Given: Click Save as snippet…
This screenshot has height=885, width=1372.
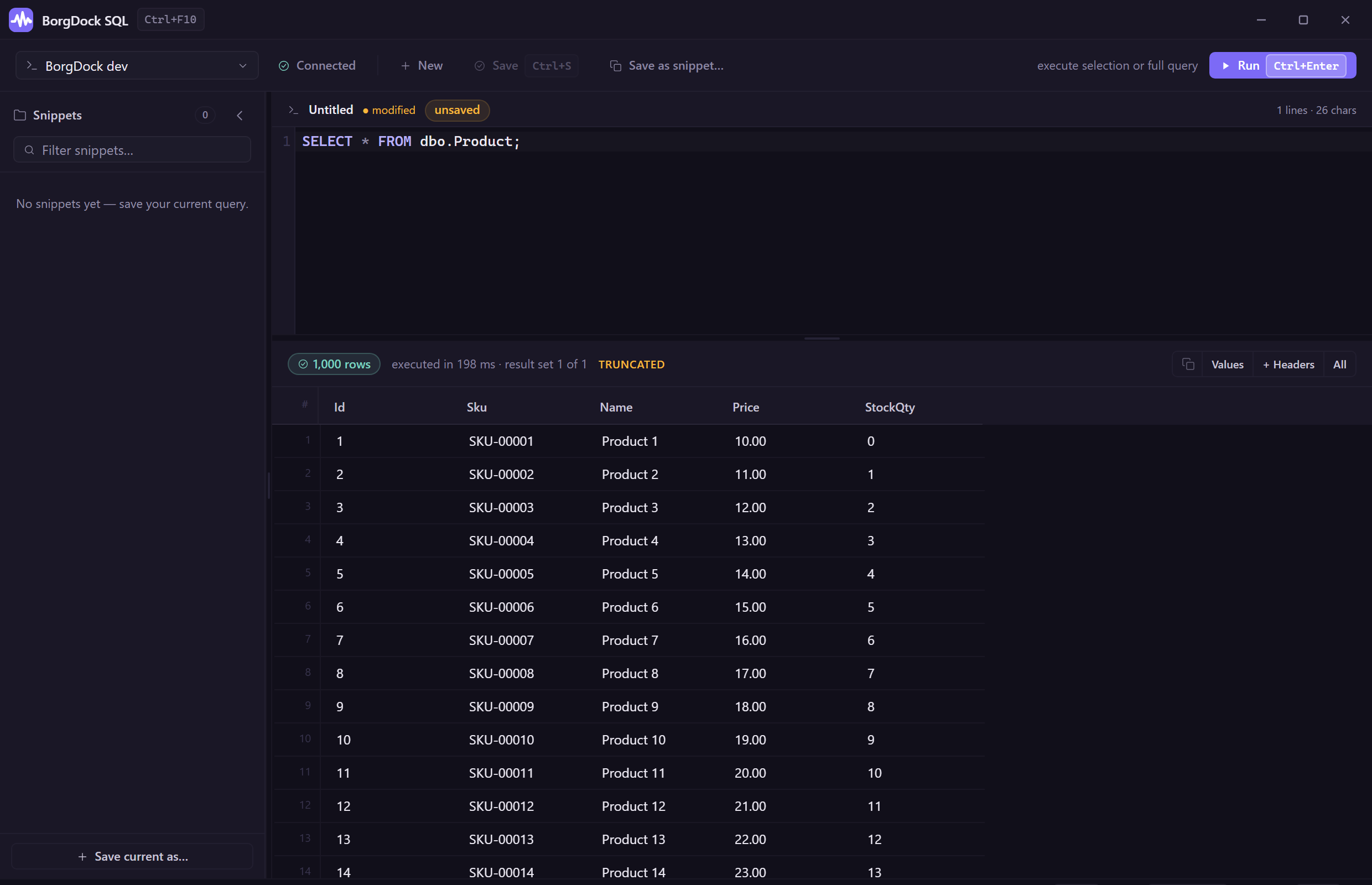Looking at the screenshot, I should pyautogui.click(x=667, y=65).
